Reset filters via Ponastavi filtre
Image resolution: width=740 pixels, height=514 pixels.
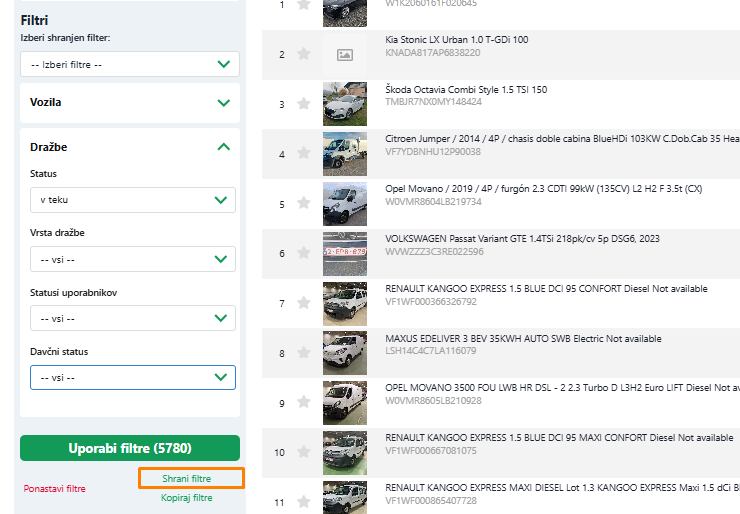tap(55, 489)
